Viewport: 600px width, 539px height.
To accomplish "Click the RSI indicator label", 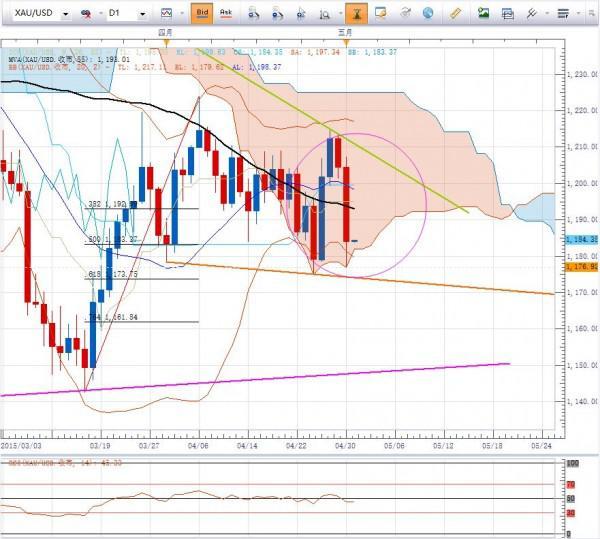I will coord(65,463).
